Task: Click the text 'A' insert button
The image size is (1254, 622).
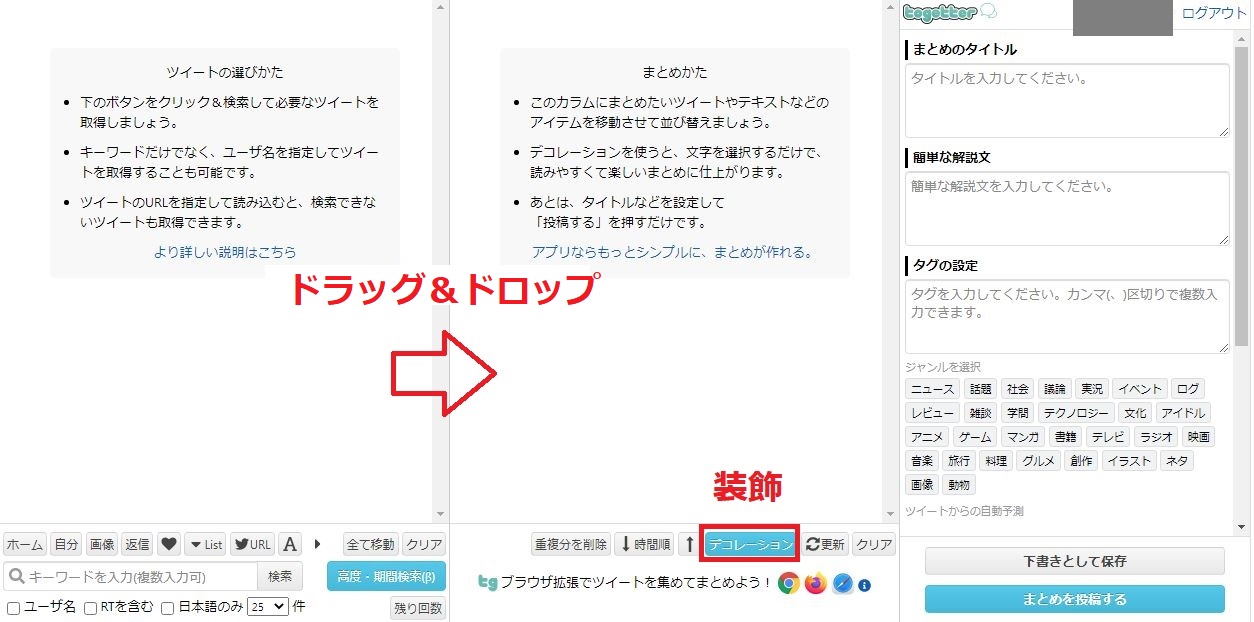Action: (x=290, y=545)
